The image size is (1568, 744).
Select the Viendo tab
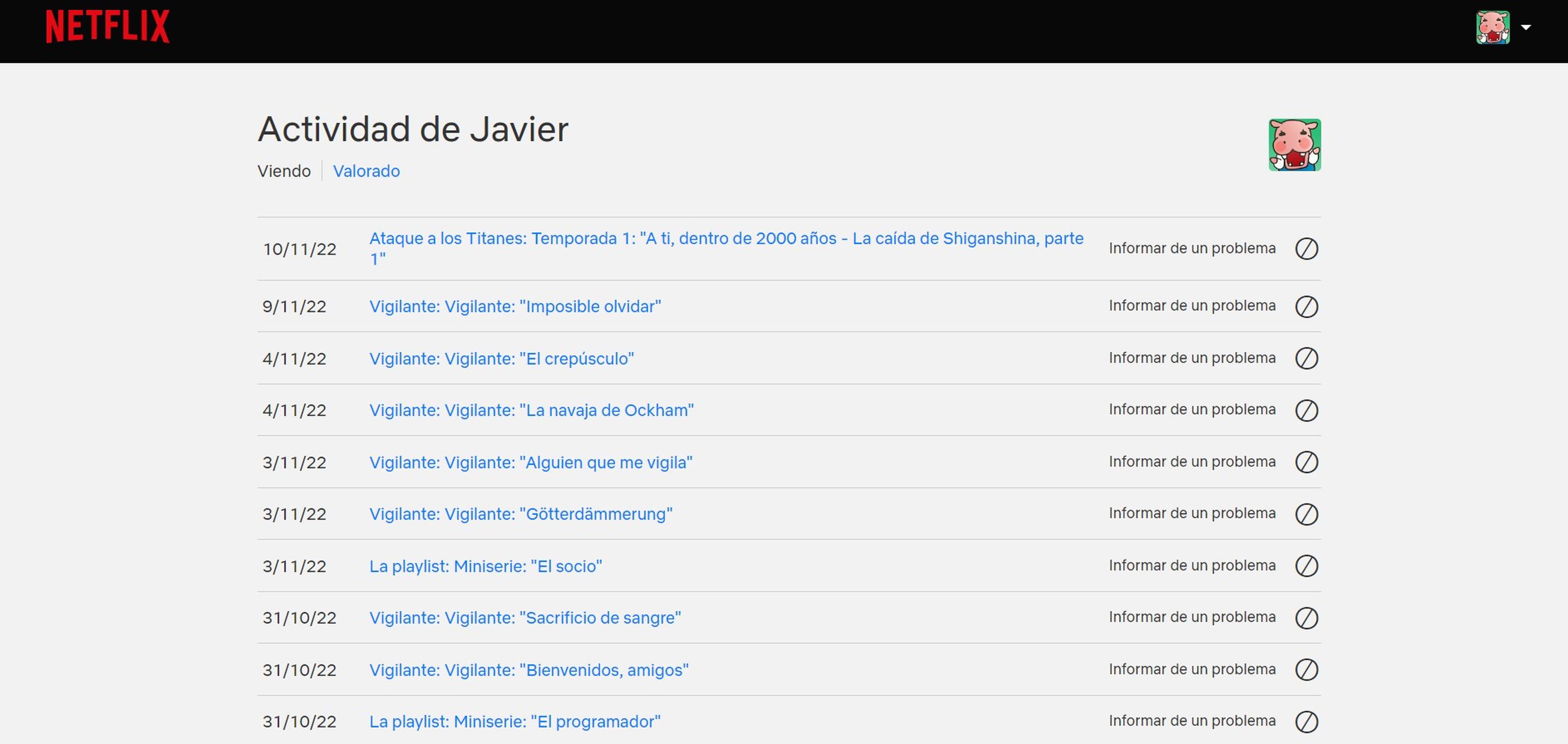pyautogui.click(x=284, y=171)
